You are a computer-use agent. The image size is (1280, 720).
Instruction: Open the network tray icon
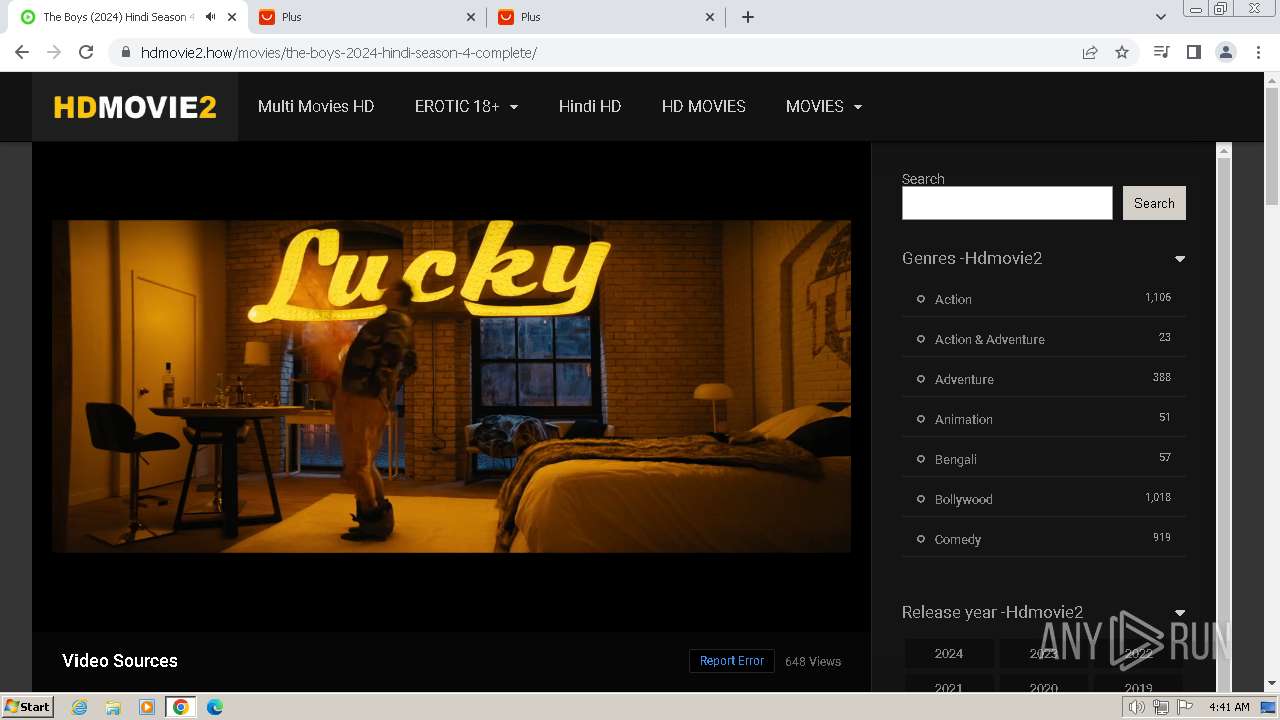(1161, 707)
